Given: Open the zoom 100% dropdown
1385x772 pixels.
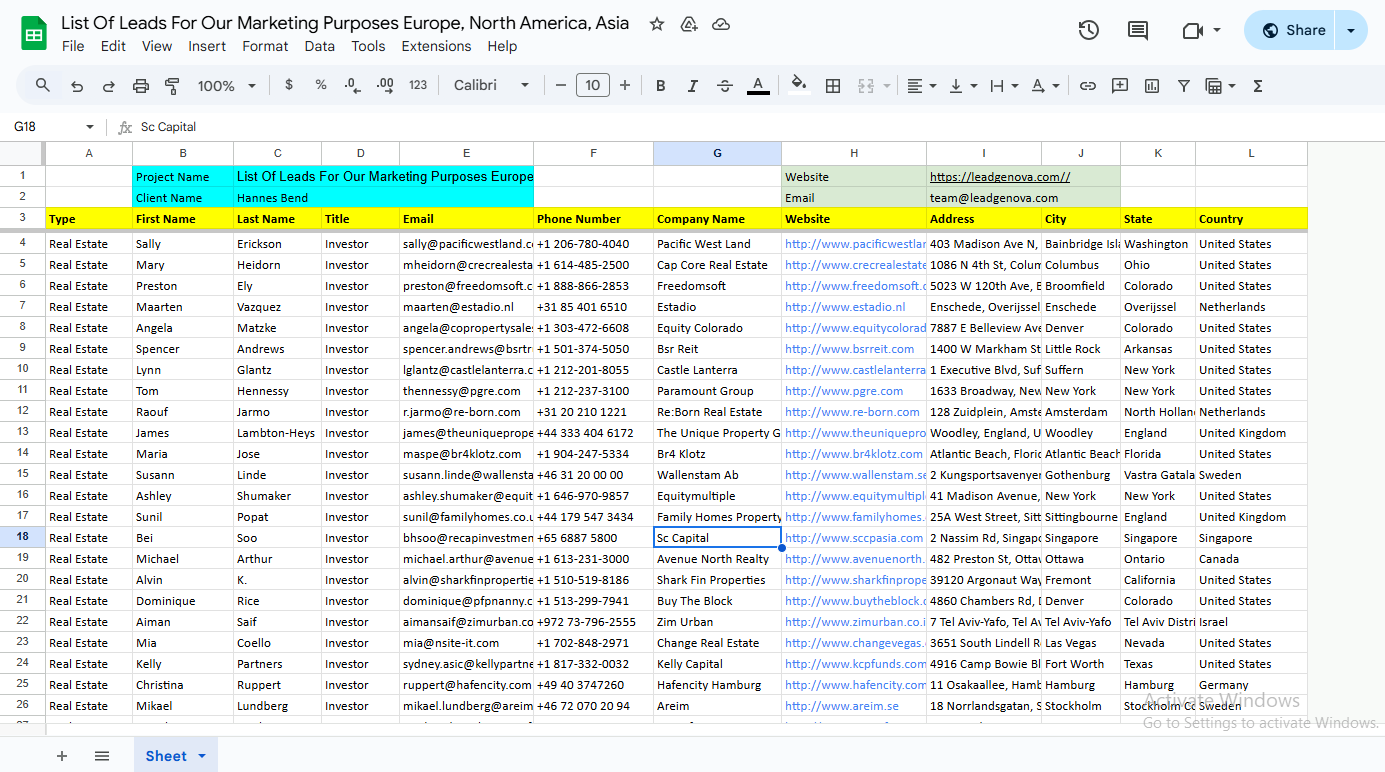Looking at the screenshot, I should click(x=227, y=86).
